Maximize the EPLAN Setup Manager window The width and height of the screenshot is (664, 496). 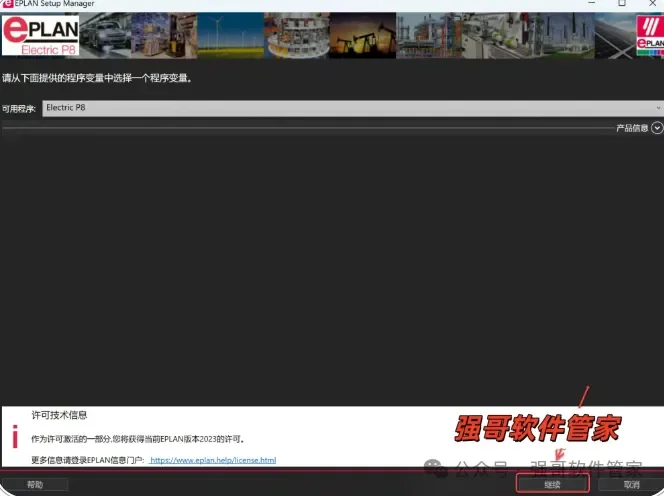point(622,3)
